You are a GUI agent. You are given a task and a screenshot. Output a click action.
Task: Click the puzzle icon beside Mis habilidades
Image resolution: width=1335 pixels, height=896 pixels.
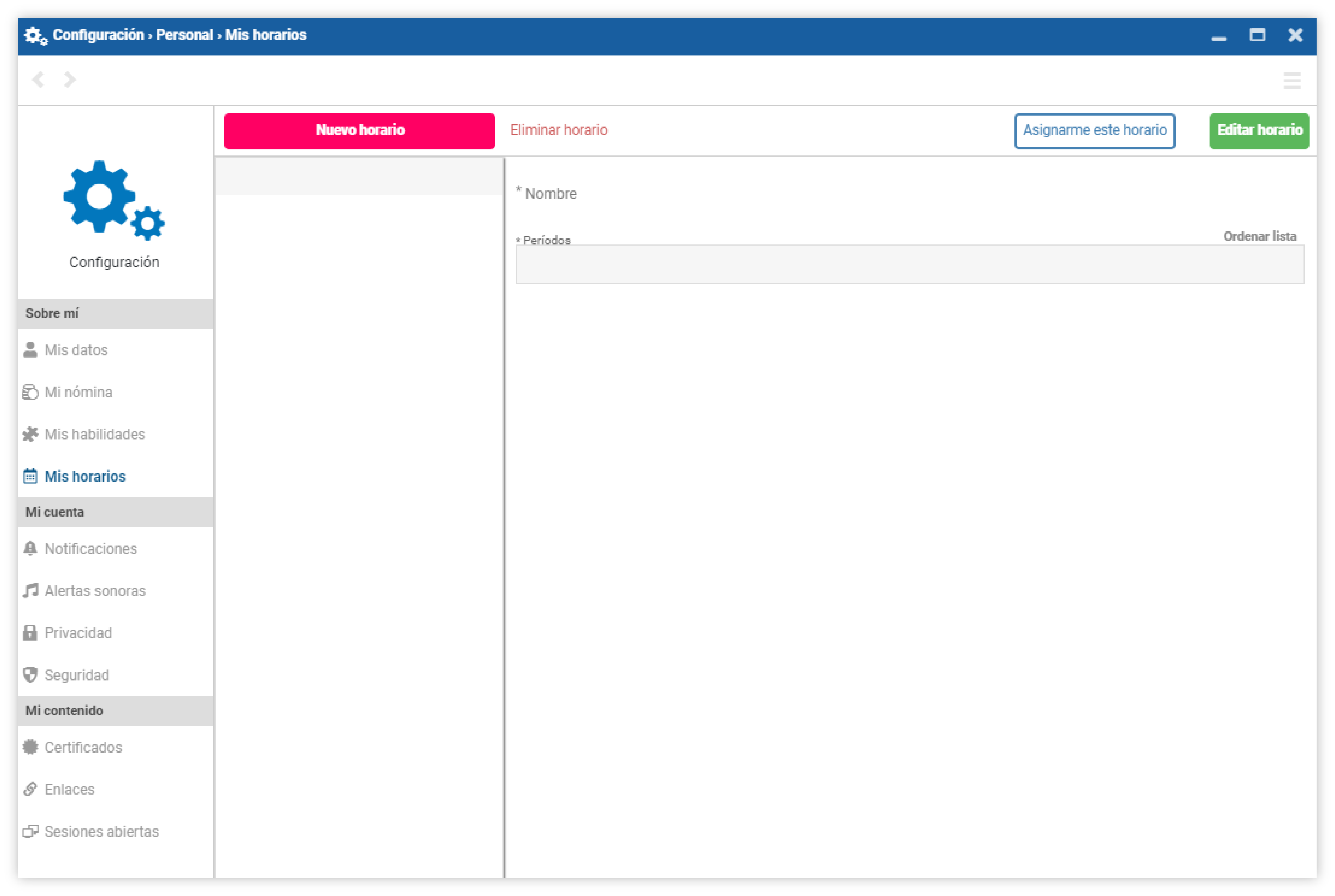[x=30, y=434]
